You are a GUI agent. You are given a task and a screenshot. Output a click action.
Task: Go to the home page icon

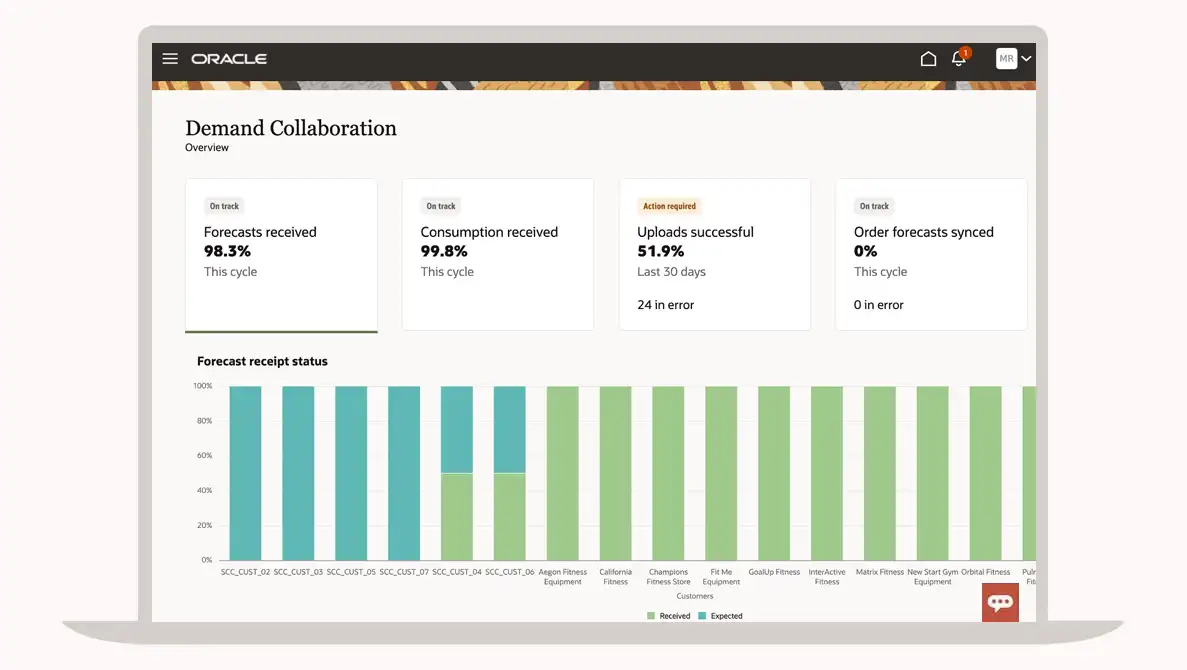point(928,59)
